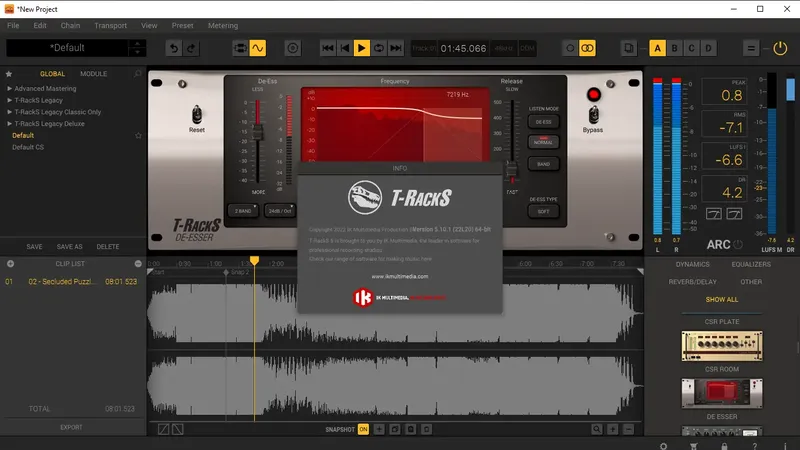800x450 pixels.
Task: Open the File menu
Action: [x=13, y=26]
